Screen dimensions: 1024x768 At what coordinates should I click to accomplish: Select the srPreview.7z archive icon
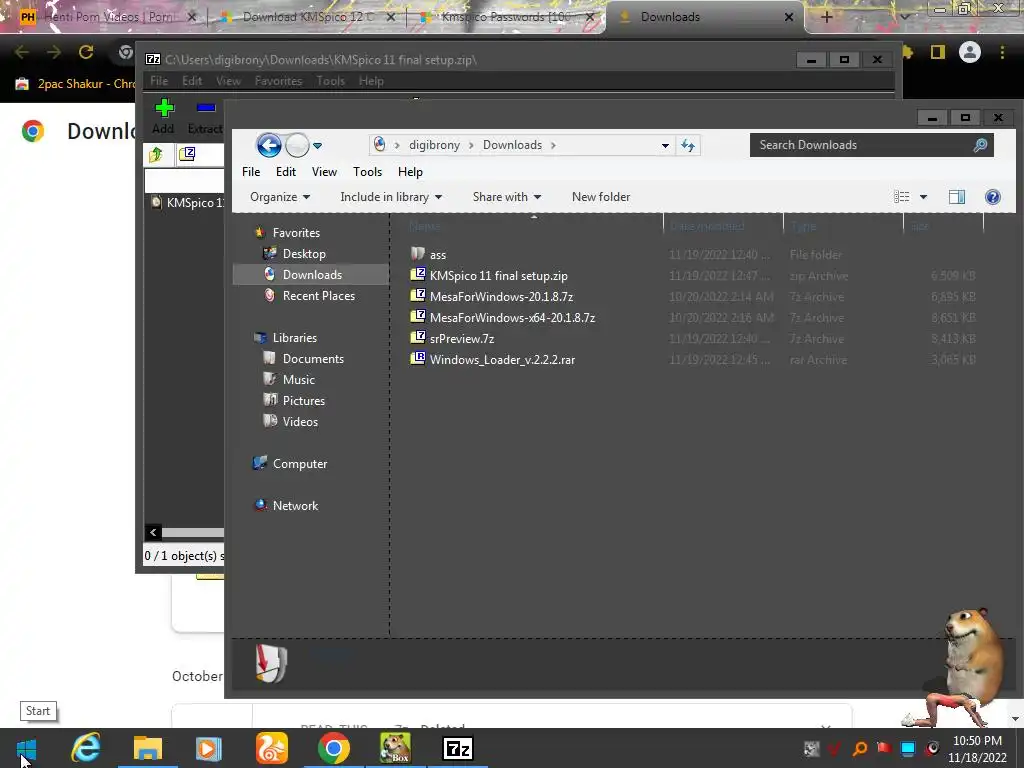coord(418,338)
